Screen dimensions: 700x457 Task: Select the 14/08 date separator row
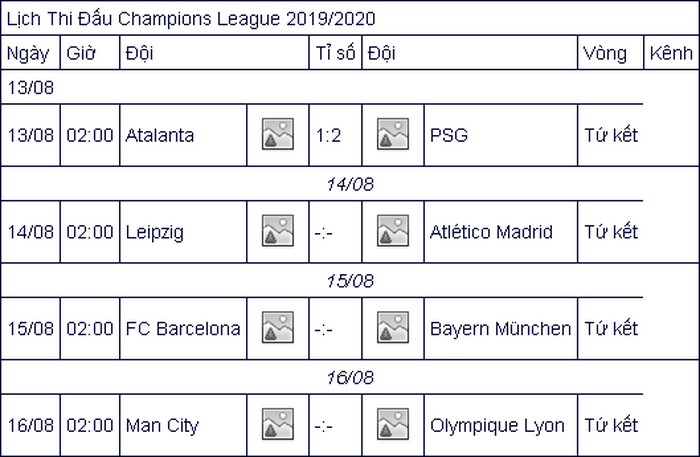350,184
